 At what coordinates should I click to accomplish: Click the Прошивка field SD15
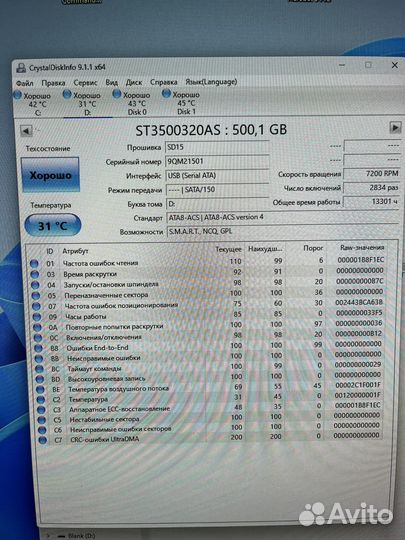coord(217,147)
